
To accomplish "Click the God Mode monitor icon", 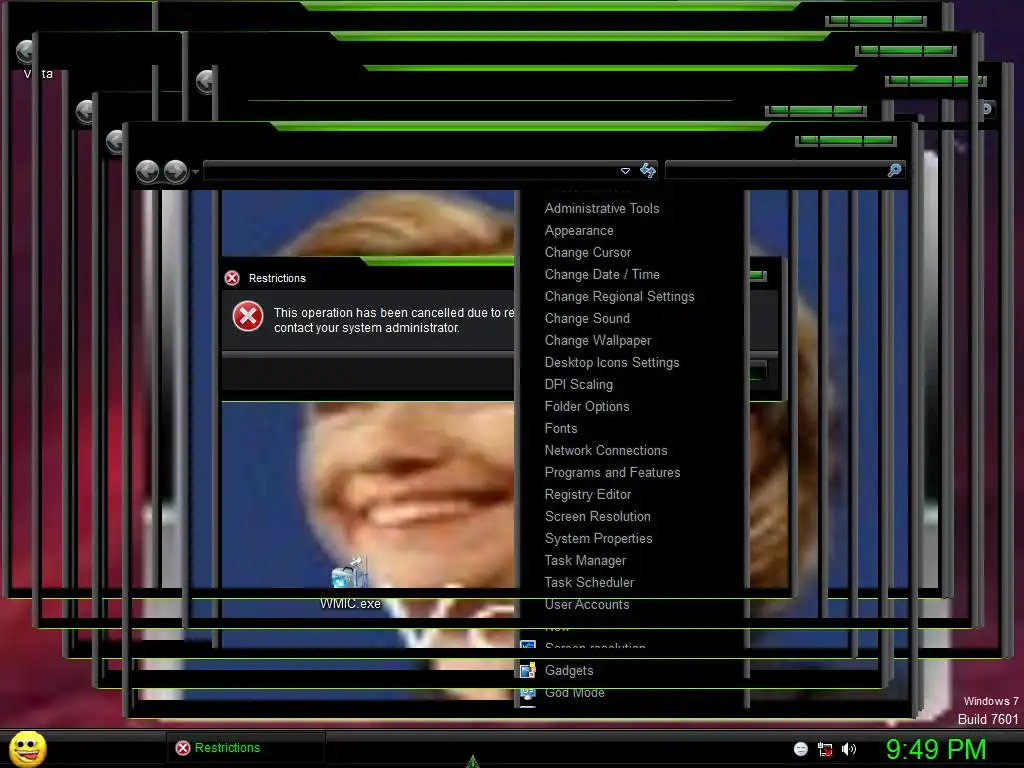I will 528,692.
